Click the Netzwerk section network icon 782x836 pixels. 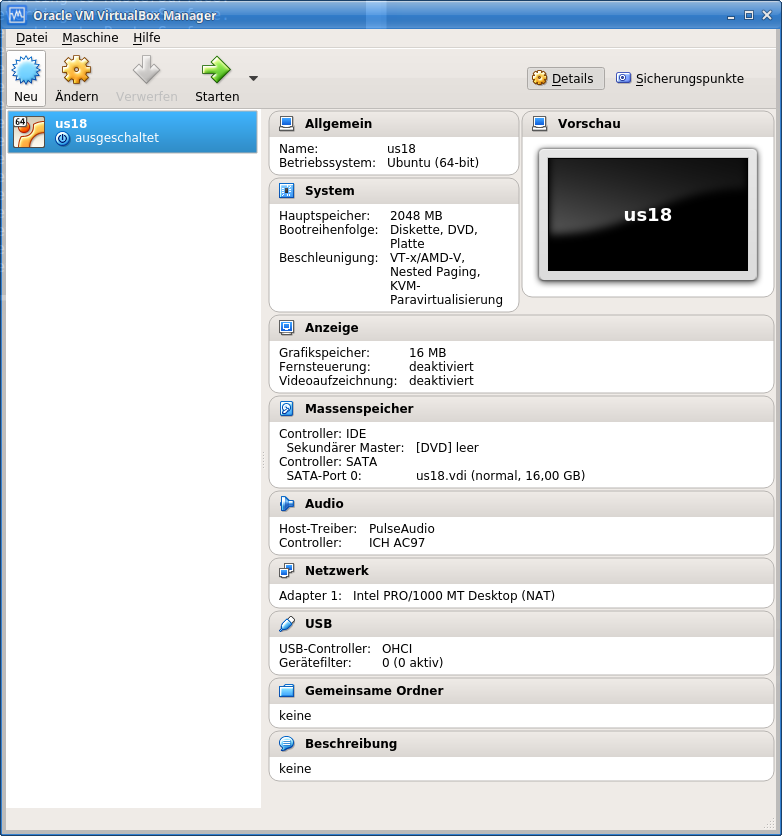(287, 571)
